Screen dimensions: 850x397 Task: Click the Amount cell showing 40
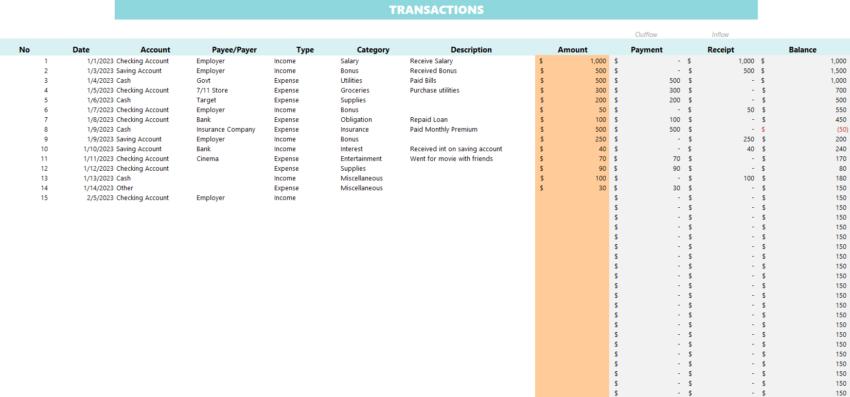click(x=572, y=149)
